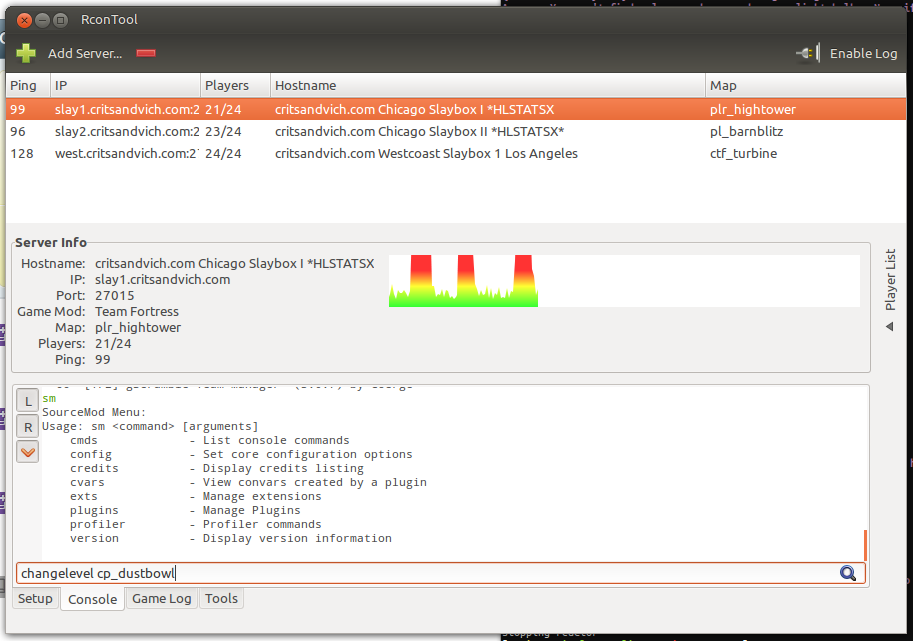Click west.critsandvich.com IP cell
Screen dimensions: 913x641
coord(127,154)
